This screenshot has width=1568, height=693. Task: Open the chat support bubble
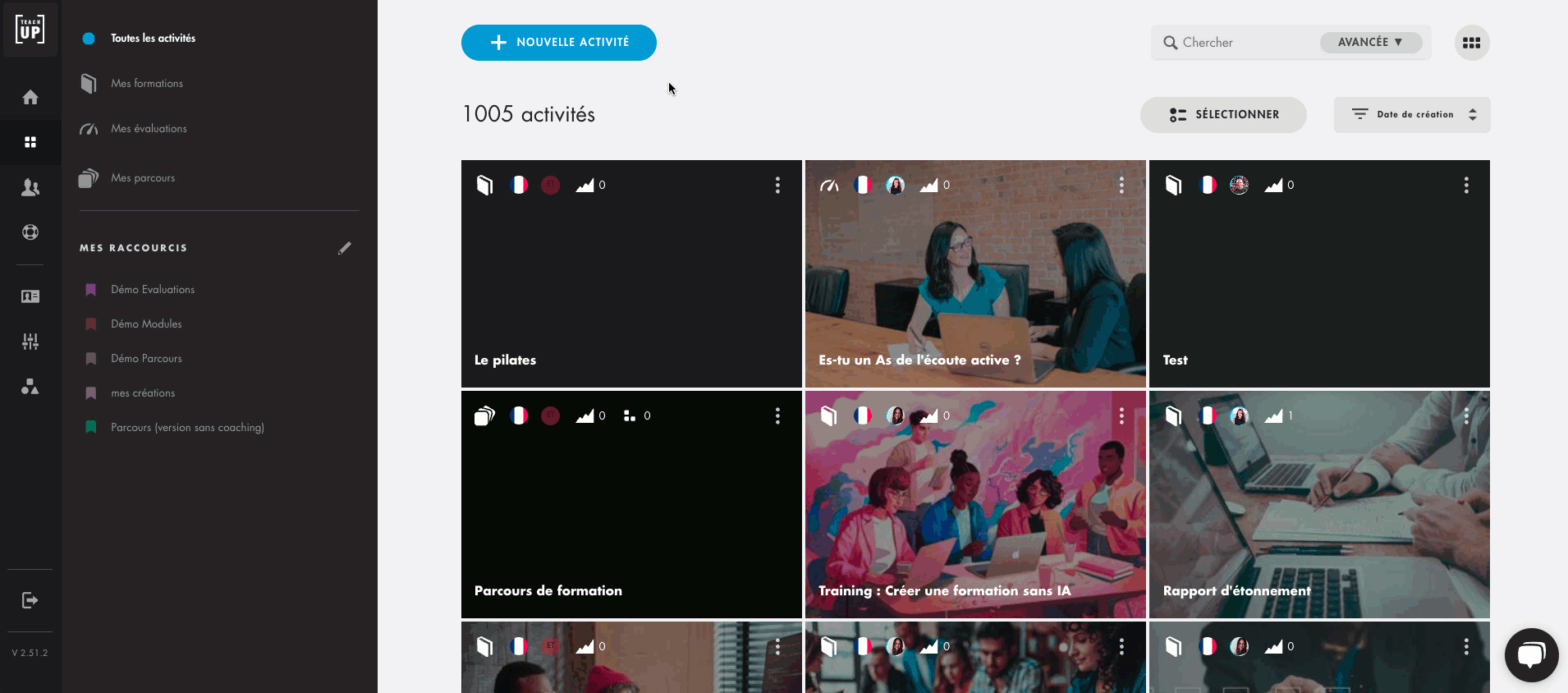click(1531, 654)
